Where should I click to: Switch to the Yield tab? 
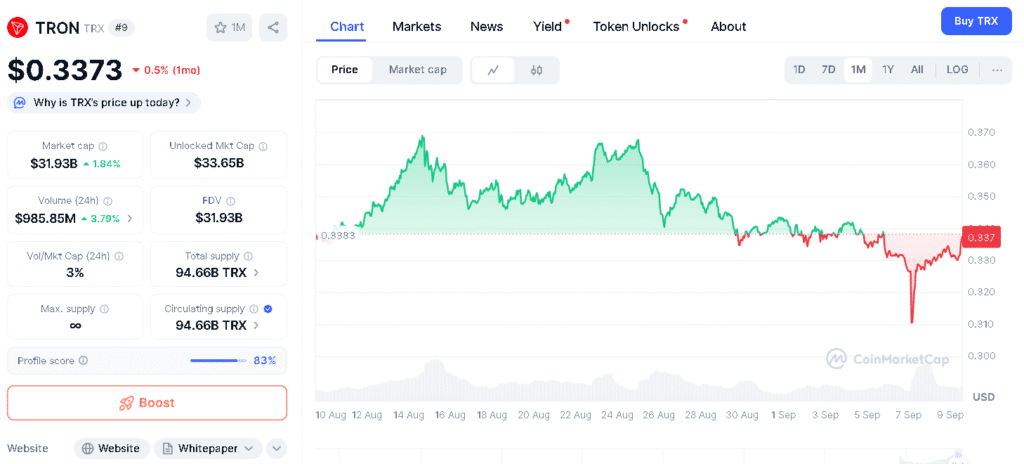pos(547,27)
